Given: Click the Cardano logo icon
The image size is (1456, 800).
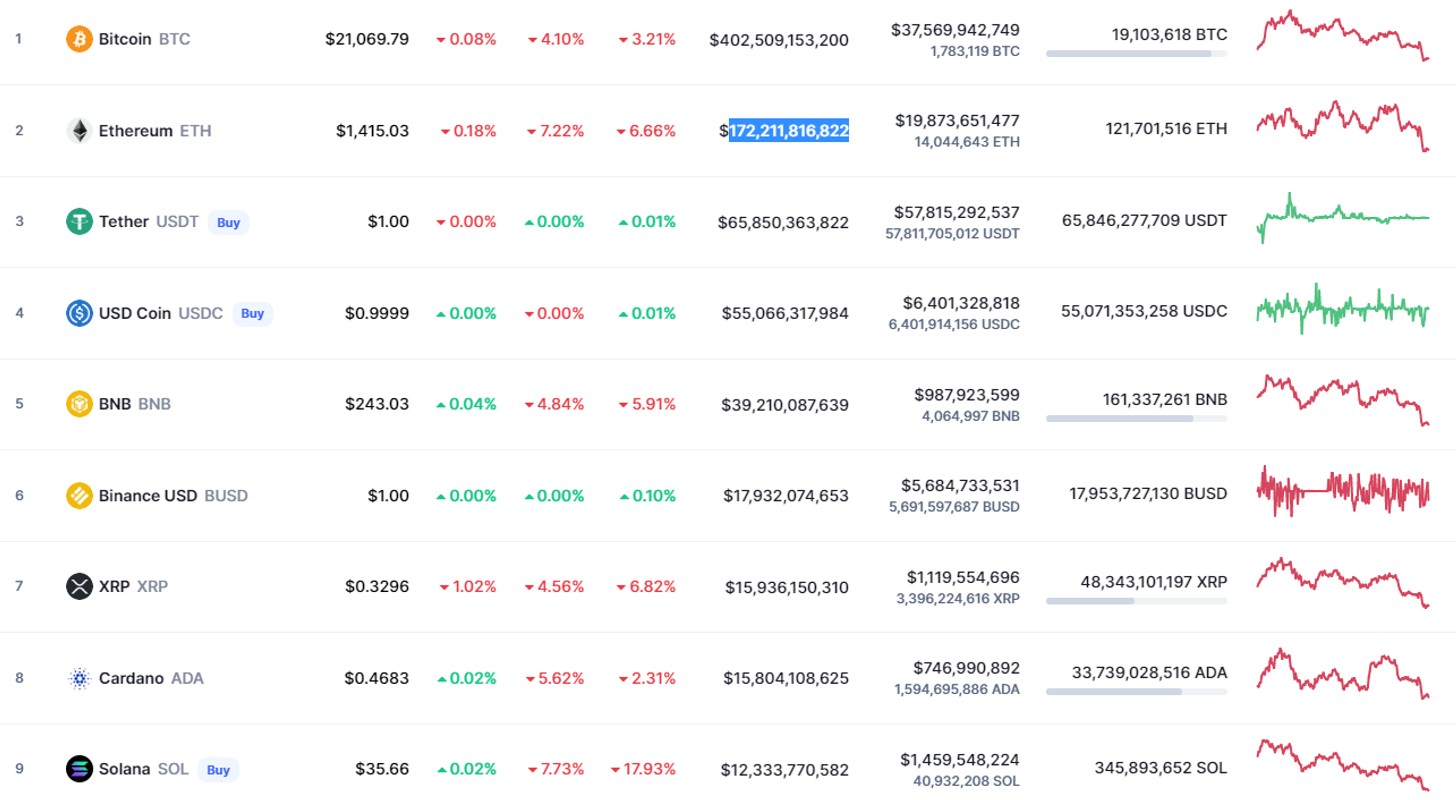Looking at the screenshot, I should click(x=79, y=678).
